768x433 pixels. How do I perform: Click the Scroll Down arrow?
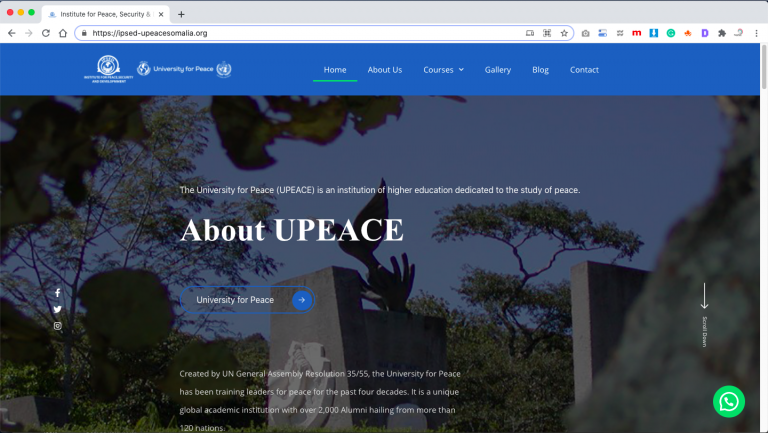(704, 298)
